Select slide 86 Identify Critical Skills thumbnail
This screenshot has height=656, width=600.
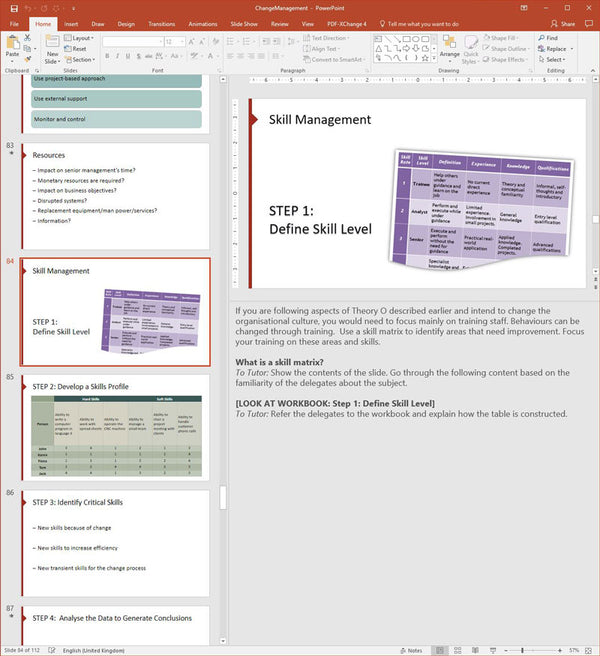115,543
